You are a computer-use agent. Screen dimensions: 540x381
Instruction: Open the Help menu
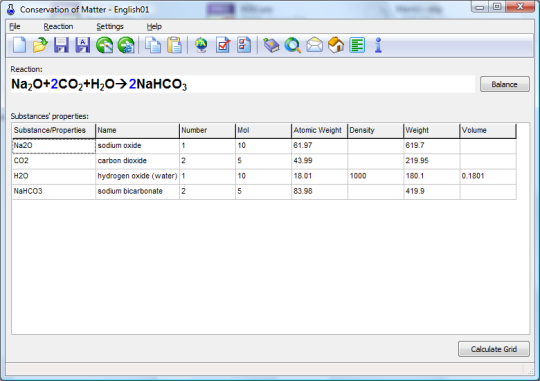[154, 27]
